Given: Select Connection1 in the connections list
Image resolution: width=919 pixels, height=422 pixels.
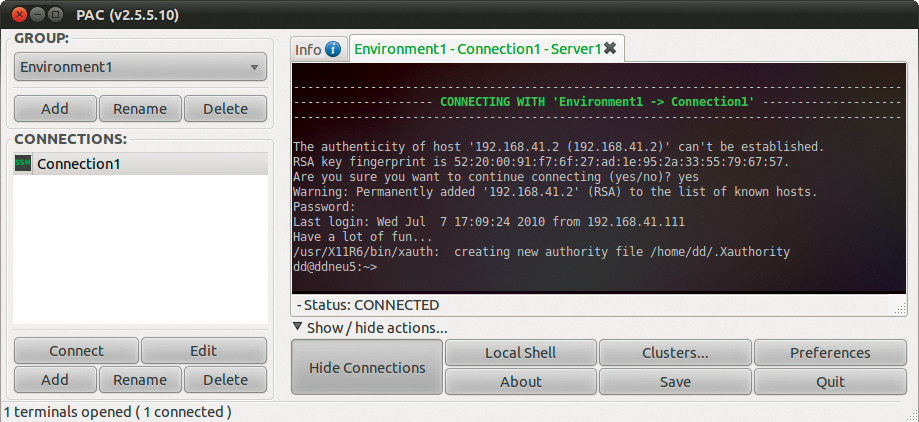Looking at the screenshot, I should click(x=78, y=163).
